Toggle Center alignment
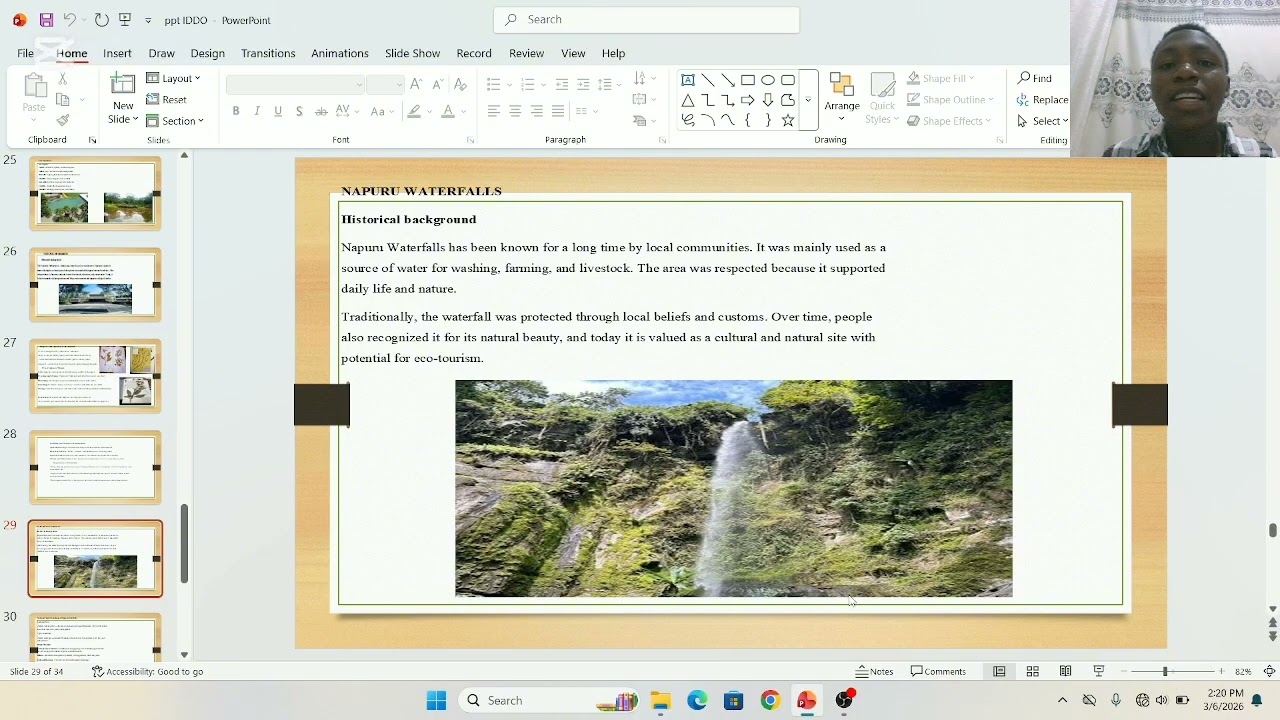This screenshot has width=1280, height=720. click(515, 111)
